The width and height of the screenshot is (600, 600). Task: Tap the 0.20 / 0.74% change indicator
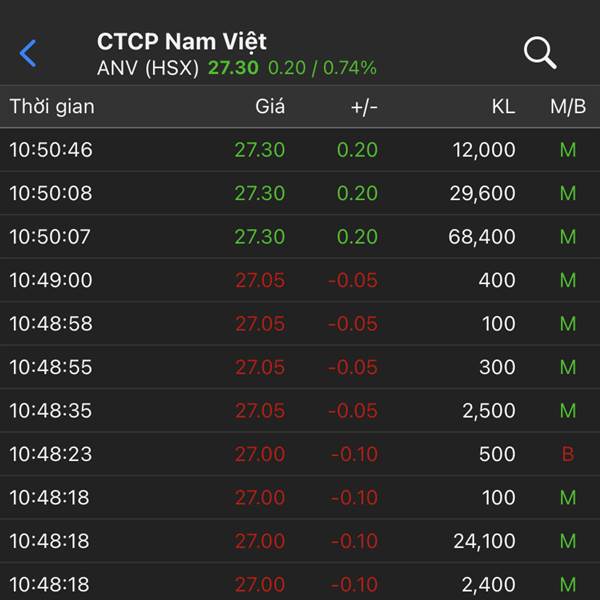point(322,68)
